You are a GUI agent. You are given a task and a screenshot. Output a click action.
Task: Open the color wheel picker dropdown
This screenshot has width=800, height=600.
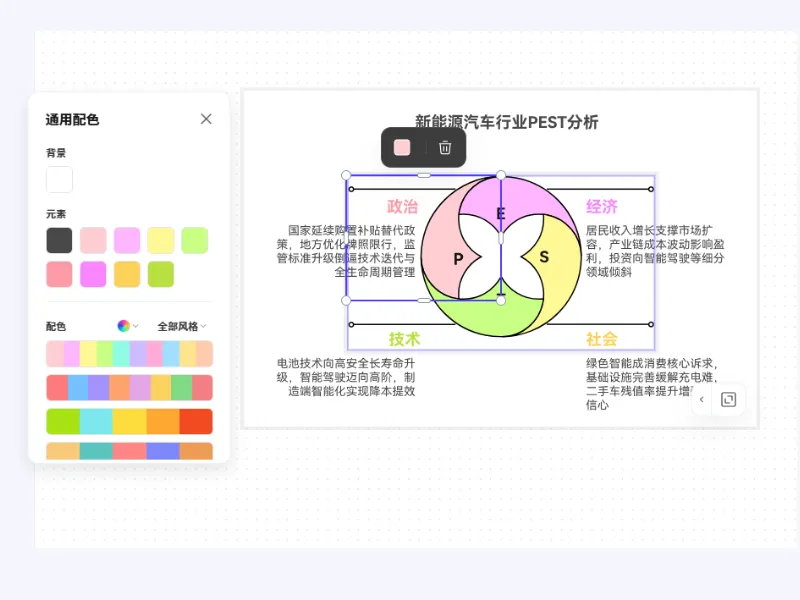pos(127,326)
